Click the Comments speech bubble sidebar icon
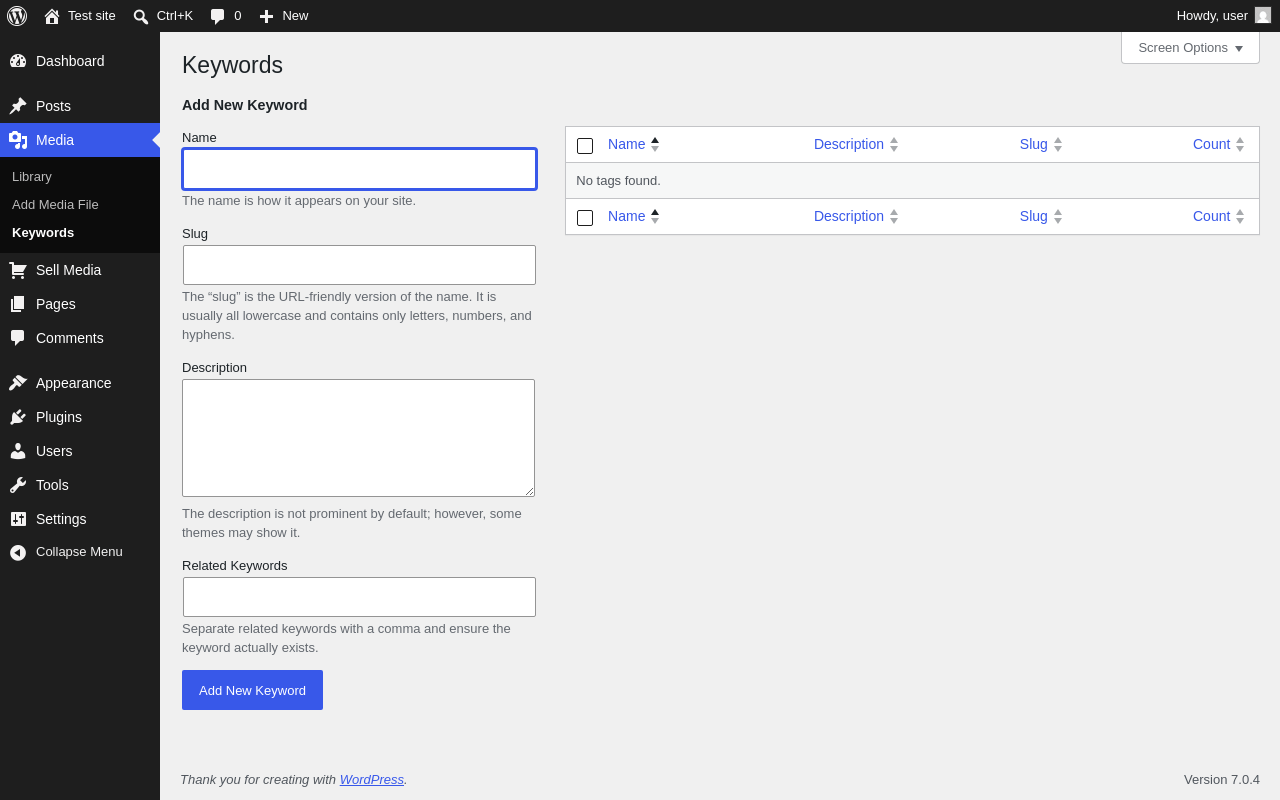 tap(18, 338)
